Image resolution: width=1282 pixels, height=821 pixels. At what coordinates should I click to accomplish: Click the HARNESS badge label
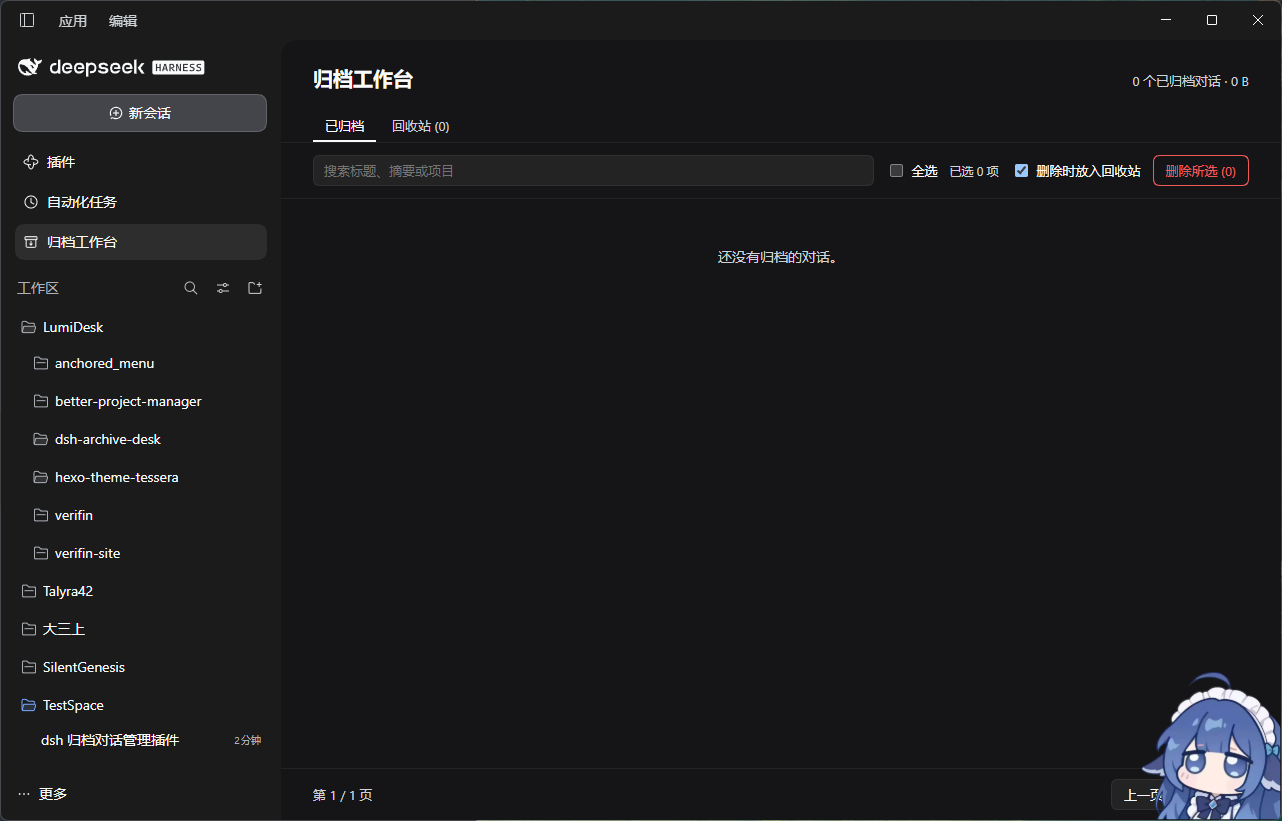click(x=178, y=68)
